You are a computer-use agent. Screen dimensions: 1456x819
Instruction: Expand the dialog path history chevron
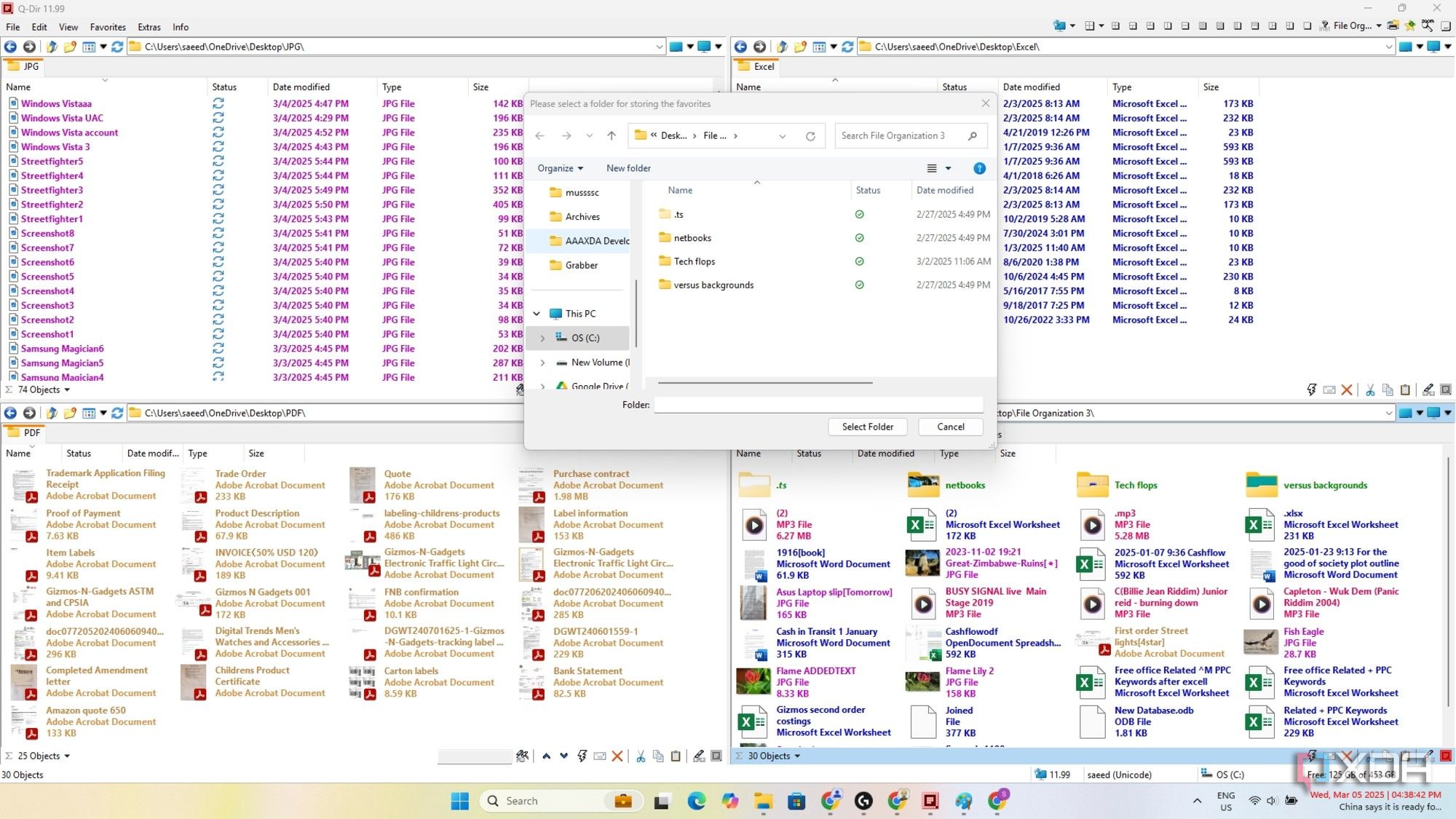(783, 135)
